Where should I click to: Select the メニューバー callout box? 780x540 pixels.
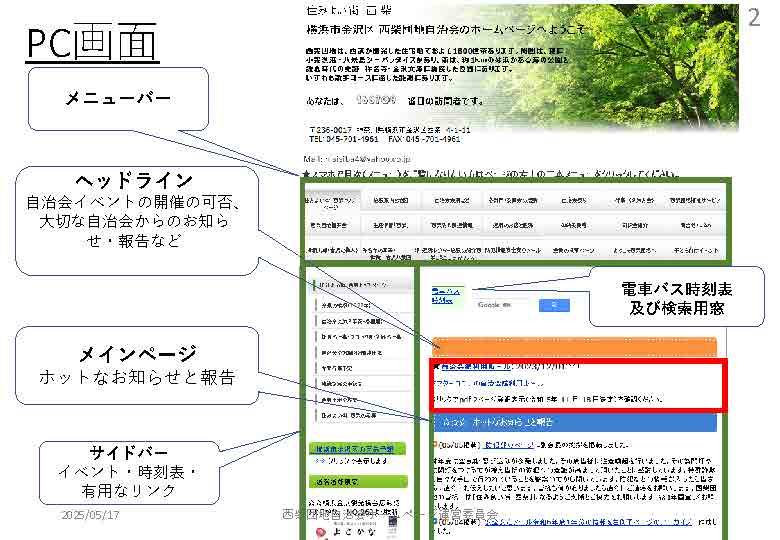tap(117, 98)
